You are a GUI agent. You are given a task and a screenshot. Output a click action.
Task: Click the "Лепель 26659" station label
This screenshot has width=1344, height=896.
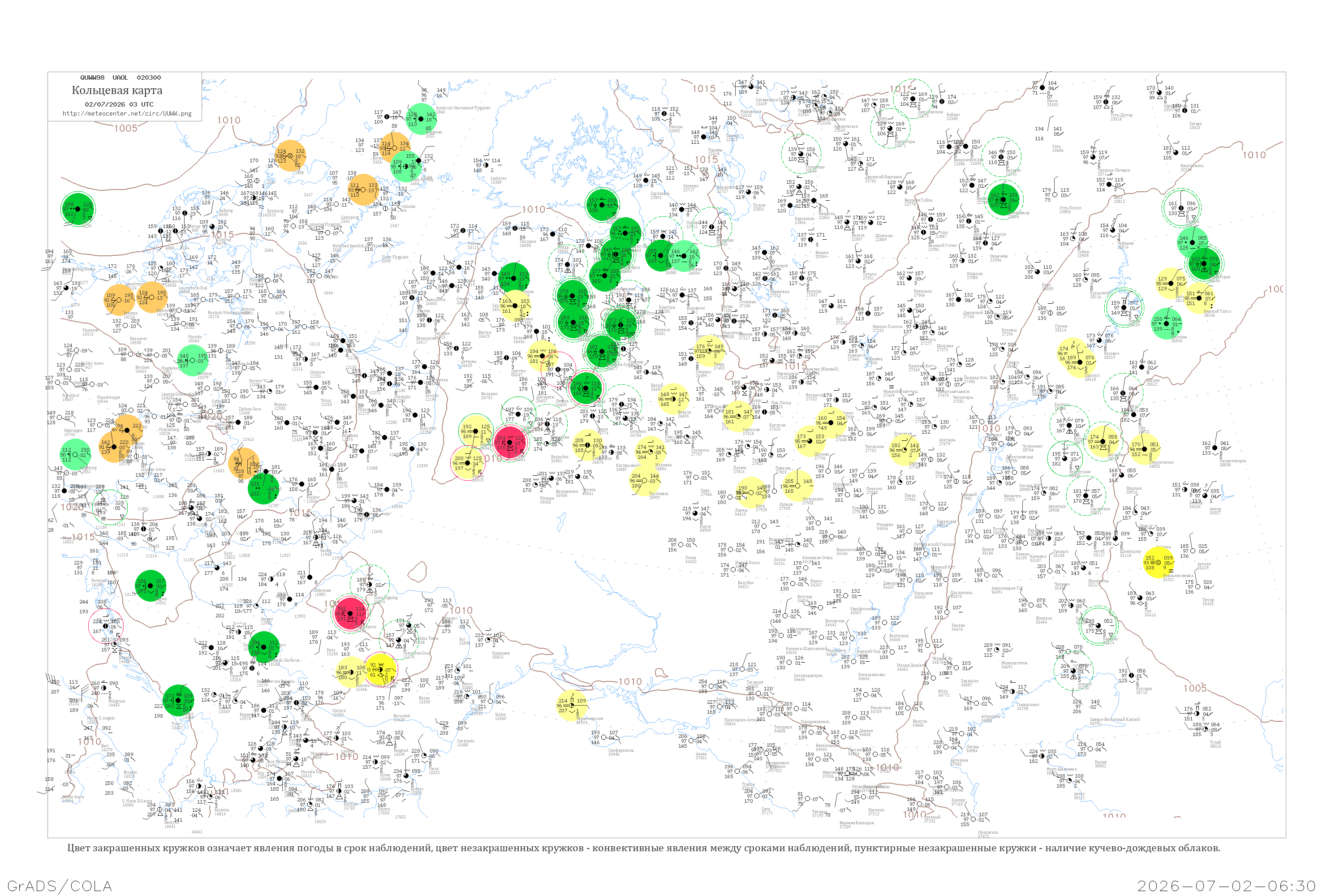[x=561, y=403]
